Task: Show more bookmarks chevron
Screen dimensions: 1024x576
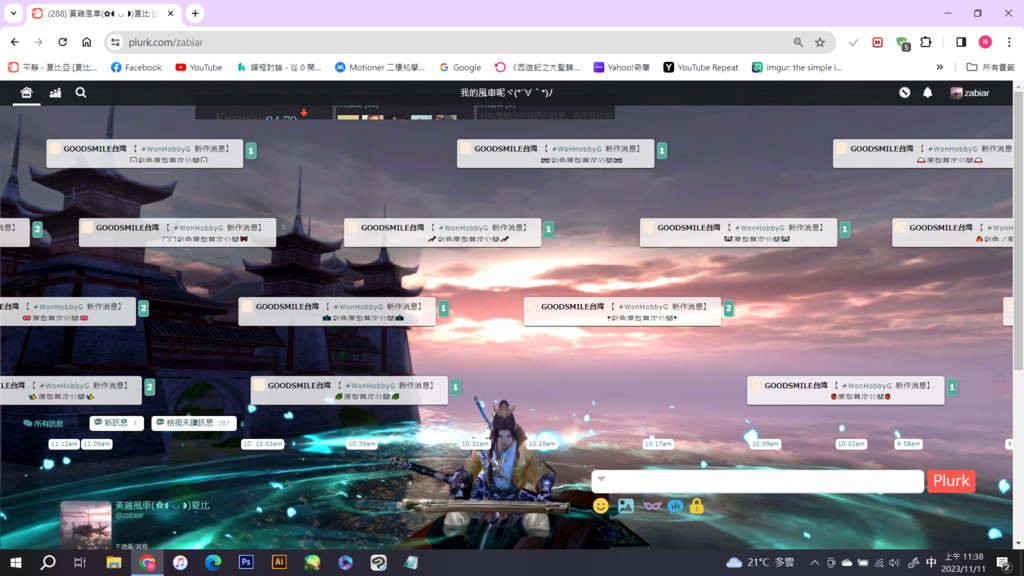Action: 940,67
